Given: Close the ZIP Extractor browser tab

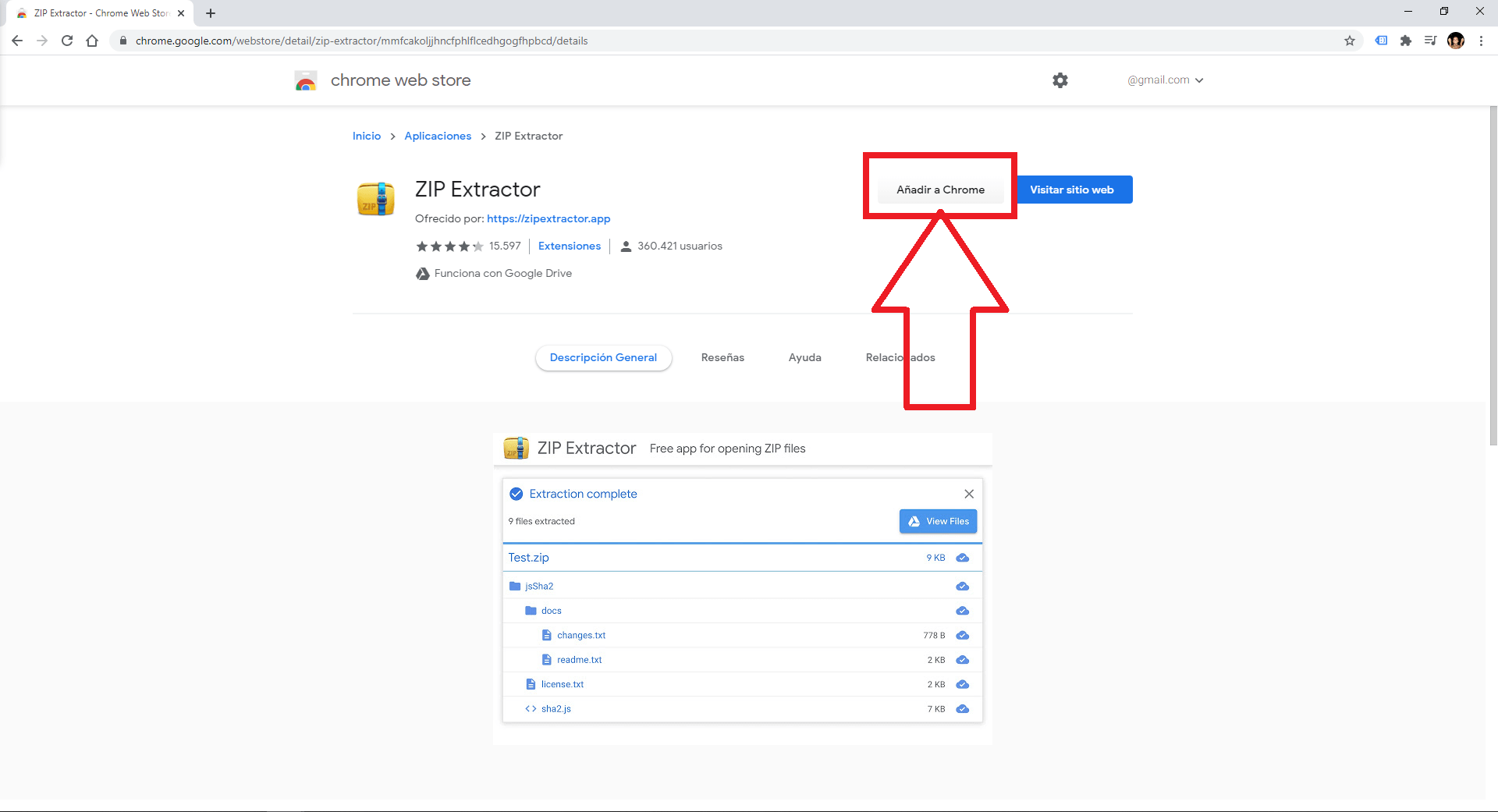Looking at the screenshot, I should [x=181, y=13].
